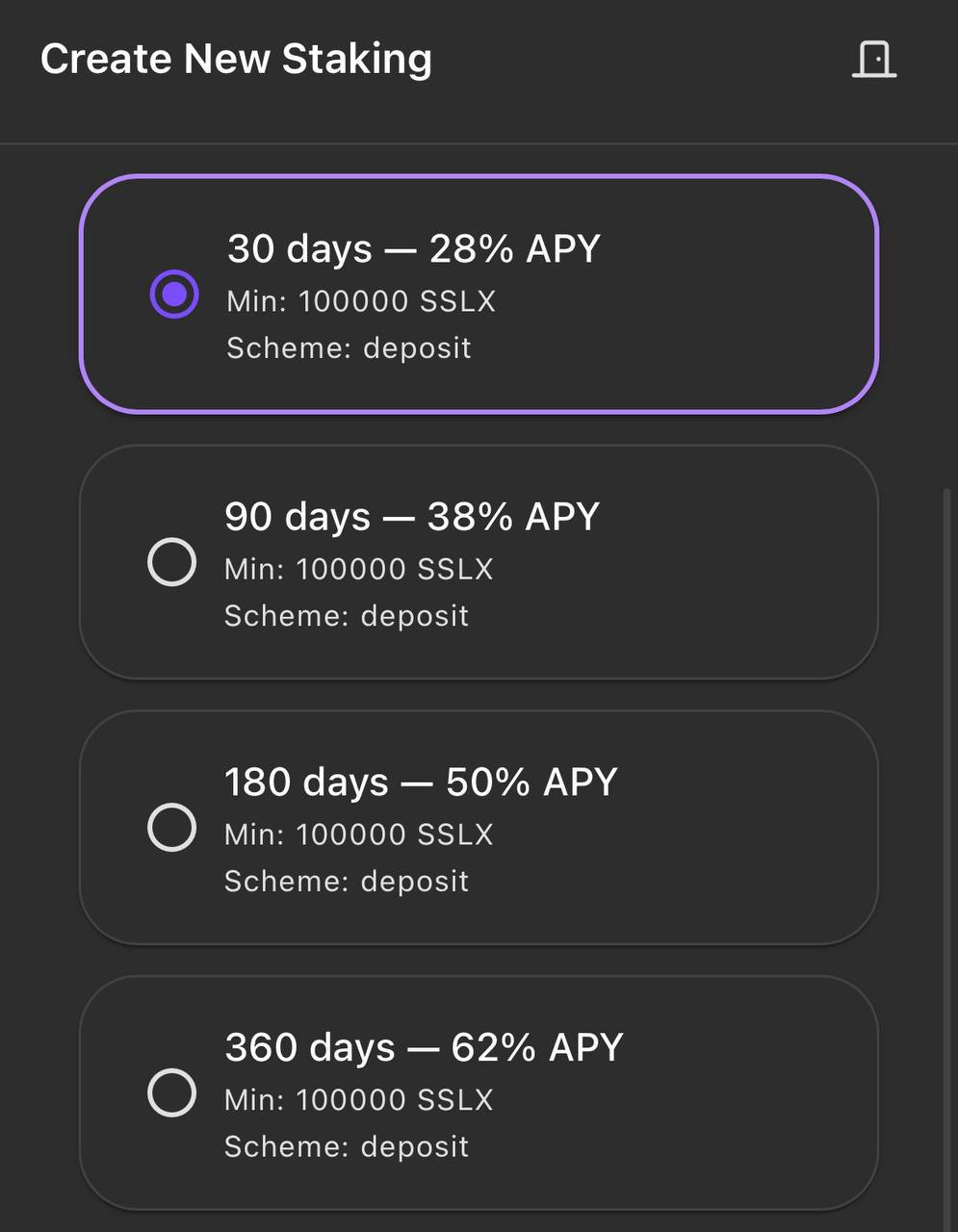Open the '90 days — 38% APY' heading

412,517
